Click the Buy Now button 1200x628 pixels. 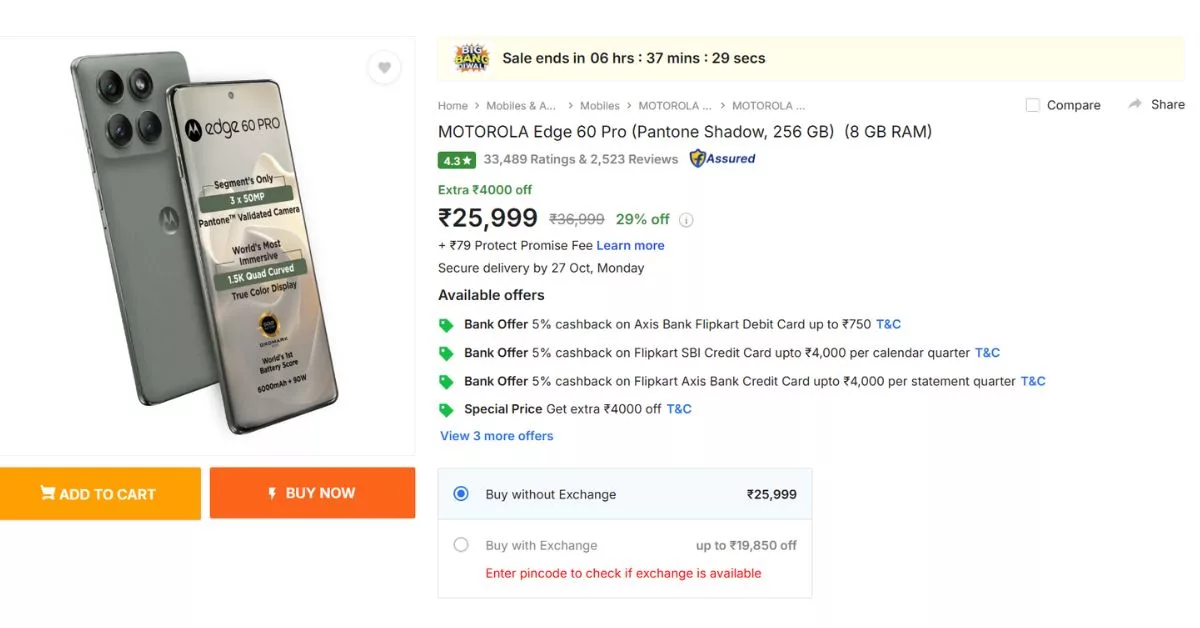click(x=312, y=492)
